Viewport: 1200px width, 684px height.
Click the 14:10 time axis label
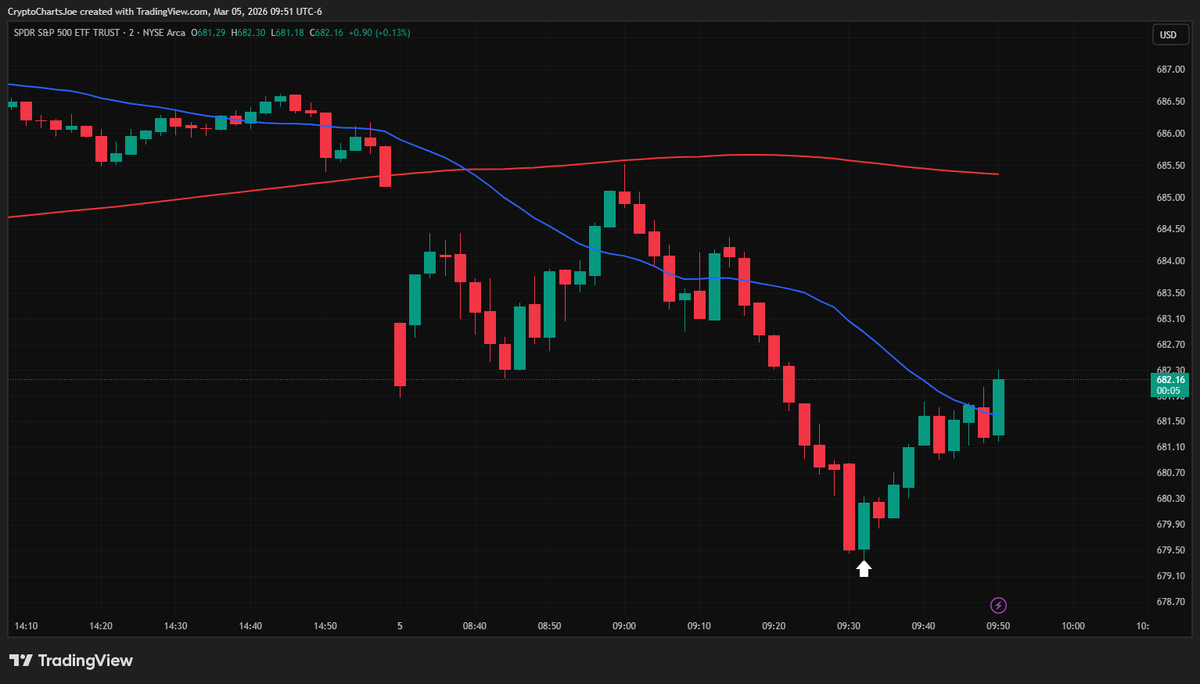(x=26, y=626)
